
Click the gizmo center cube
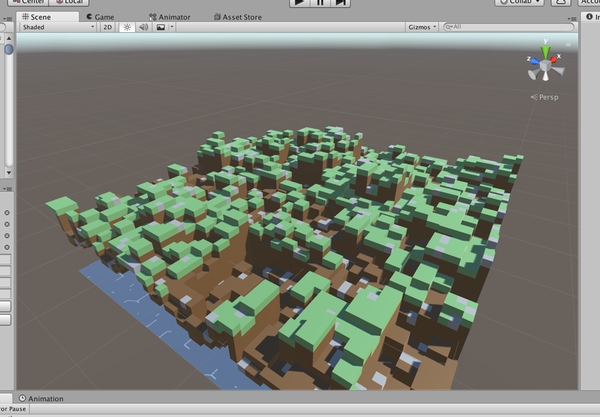pyautogui.click(x=545, y=66)
